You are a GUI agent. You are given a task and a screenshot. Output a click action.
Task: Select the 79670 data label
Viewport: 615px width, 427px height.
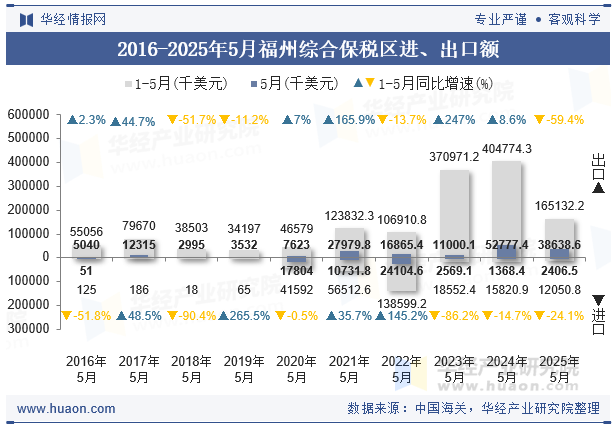tap(139, 226)
